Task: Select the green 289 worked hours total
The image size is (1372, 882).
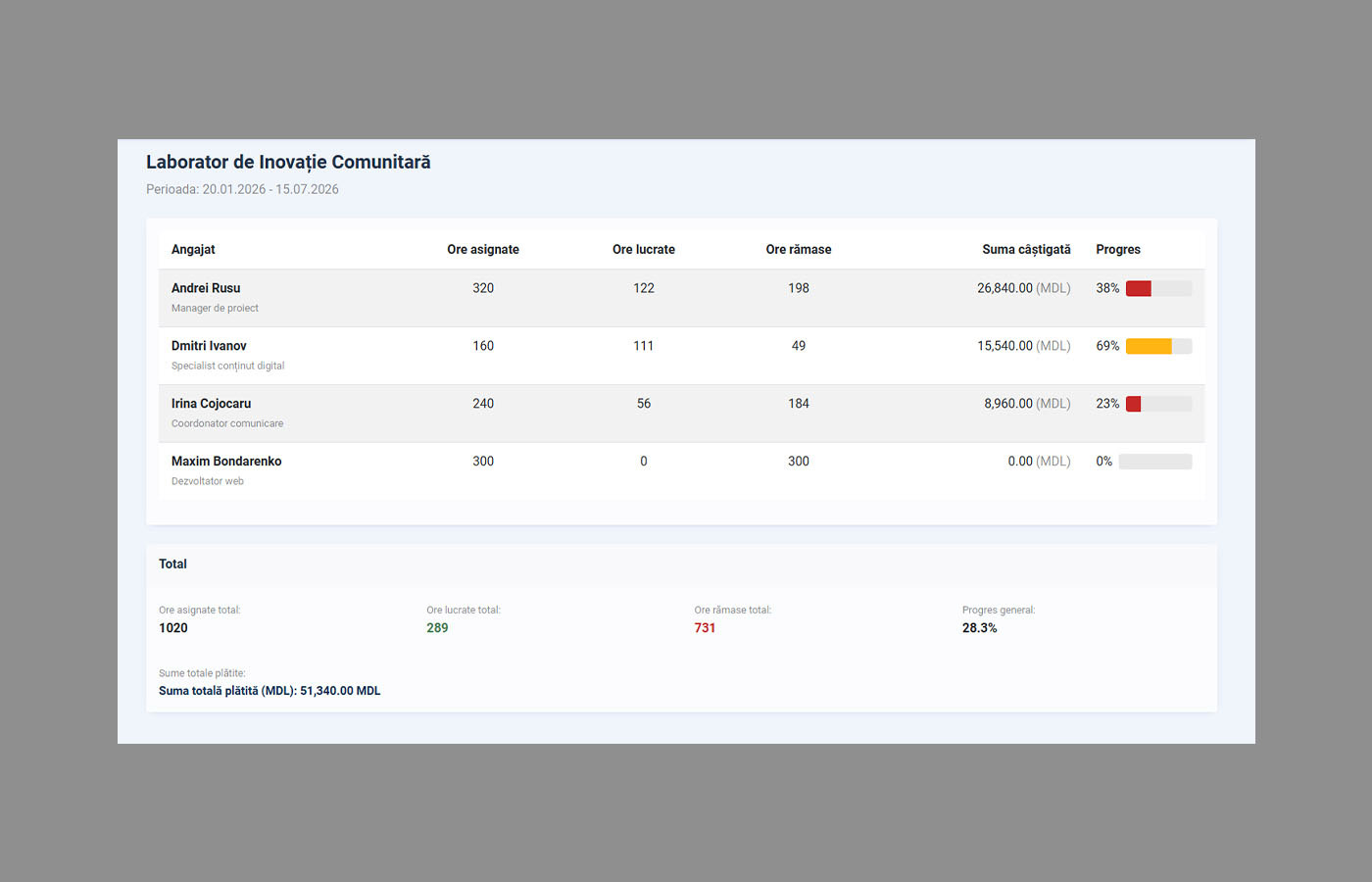Action: (437, 628)
